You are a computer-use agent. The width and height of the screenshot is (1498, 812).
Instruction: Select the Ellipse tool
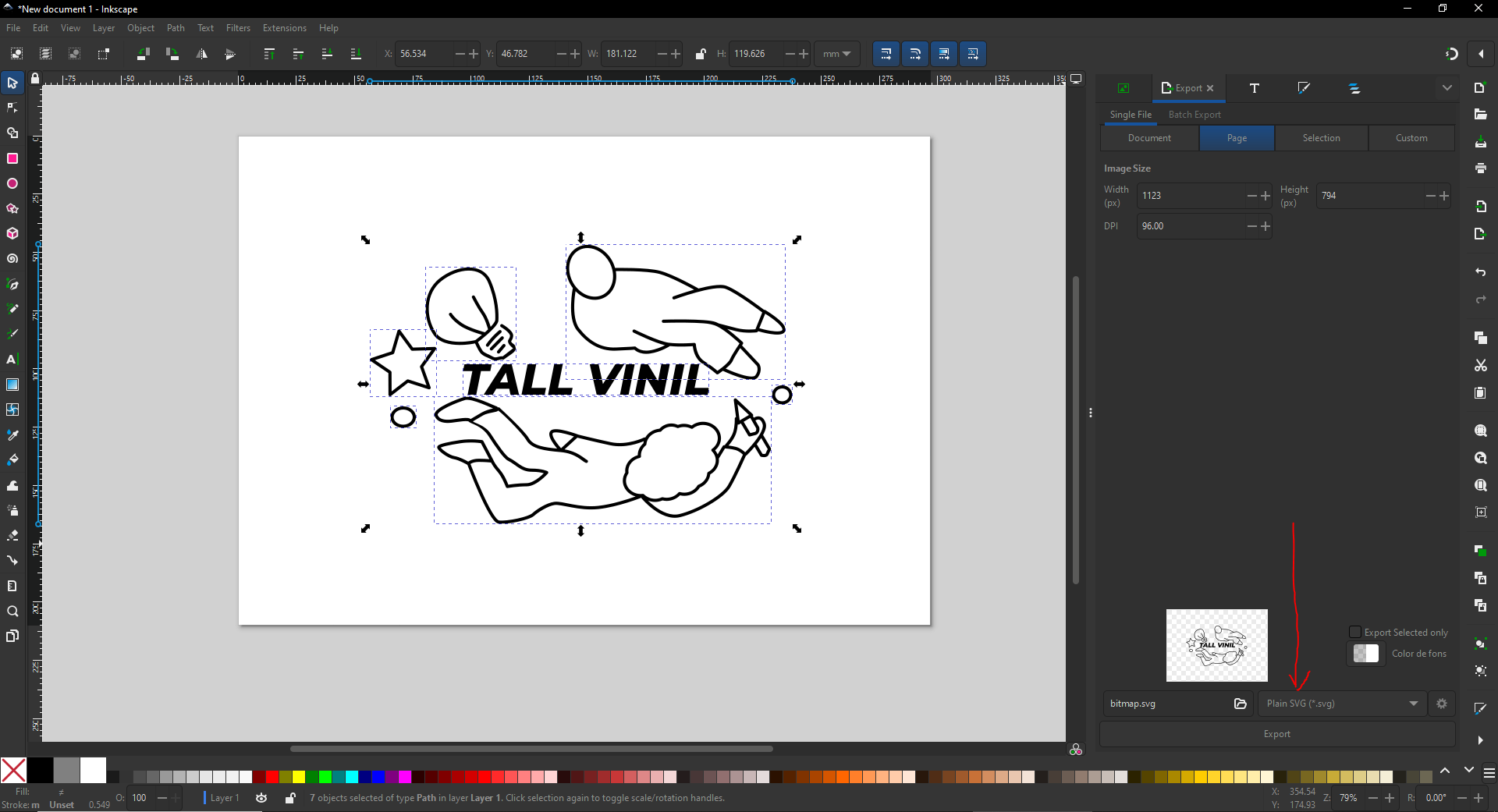(x=12, y=183)
